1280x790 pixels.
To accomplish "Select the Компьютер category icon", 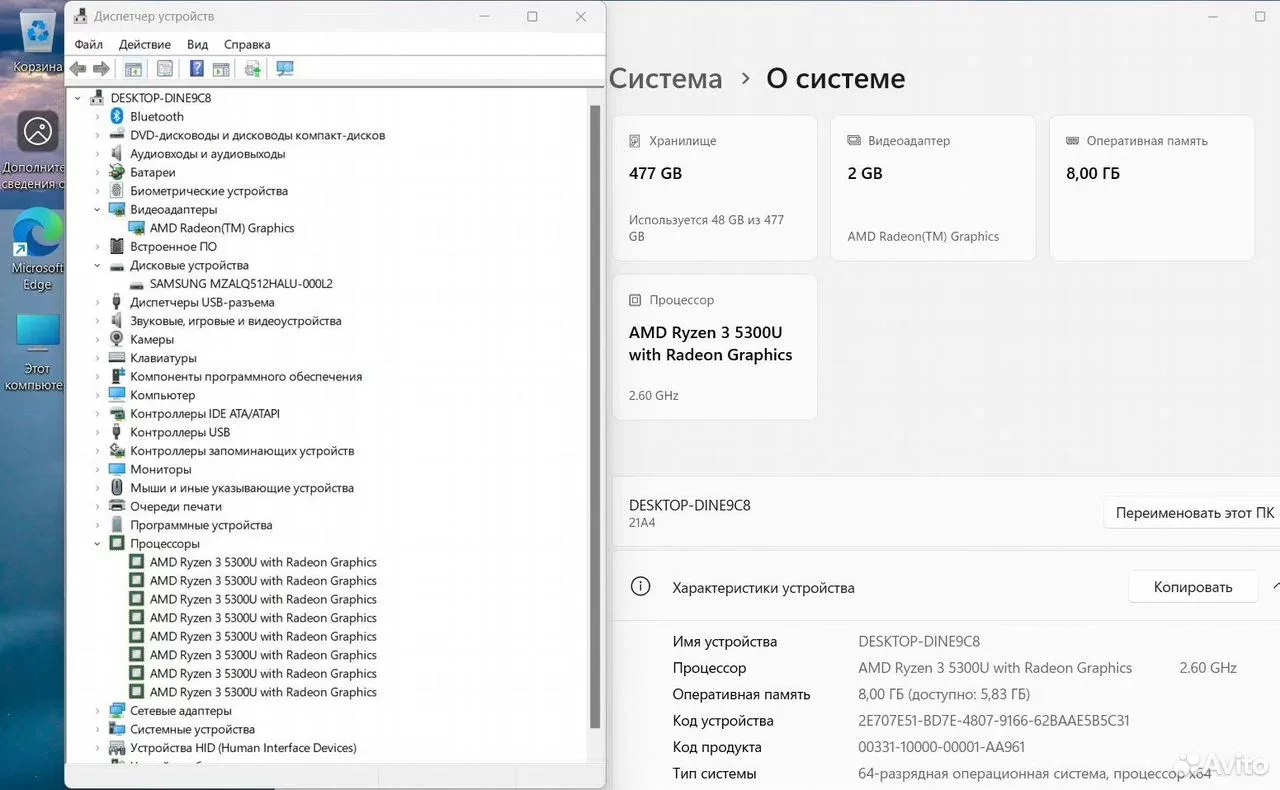I will (117, 395).
